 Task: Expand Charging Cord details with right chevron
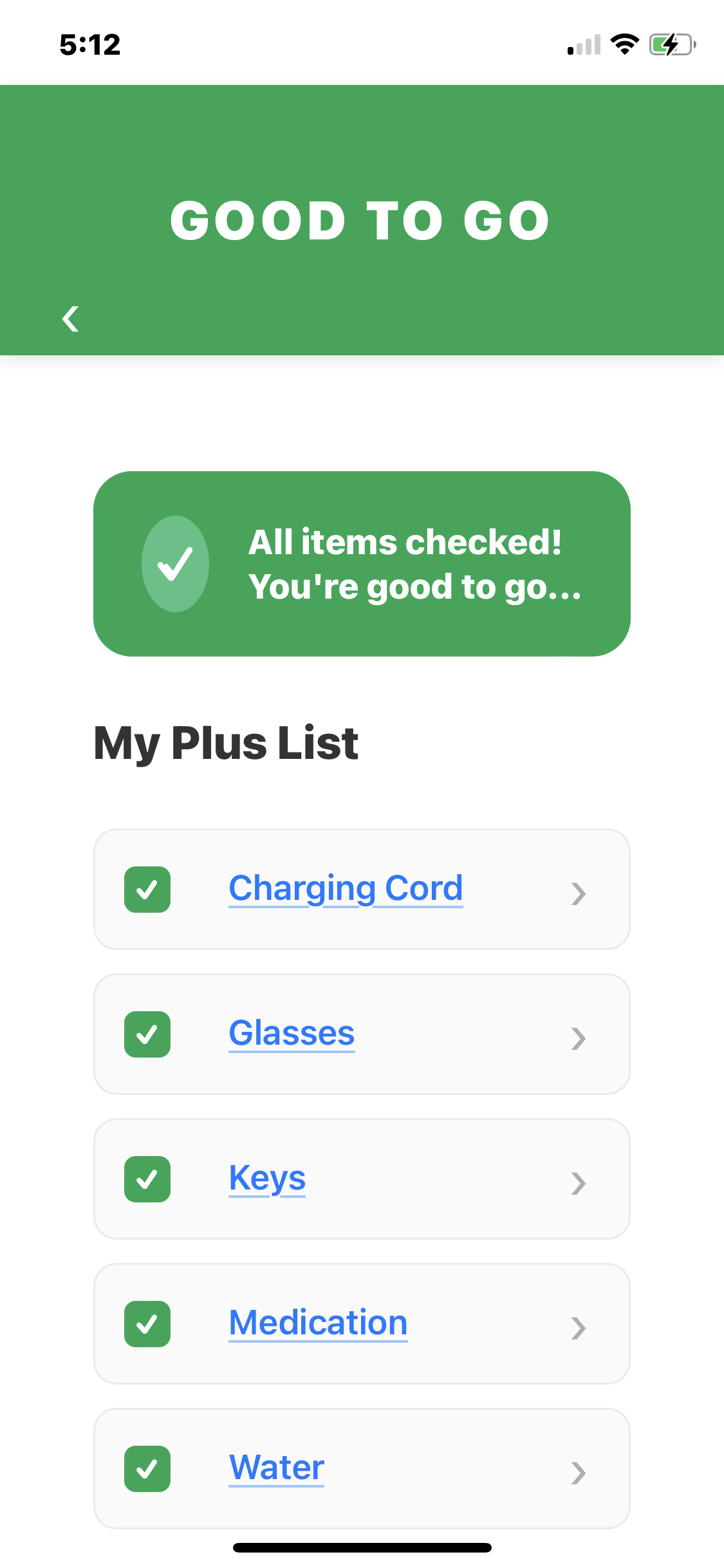(x=579, y=893)
